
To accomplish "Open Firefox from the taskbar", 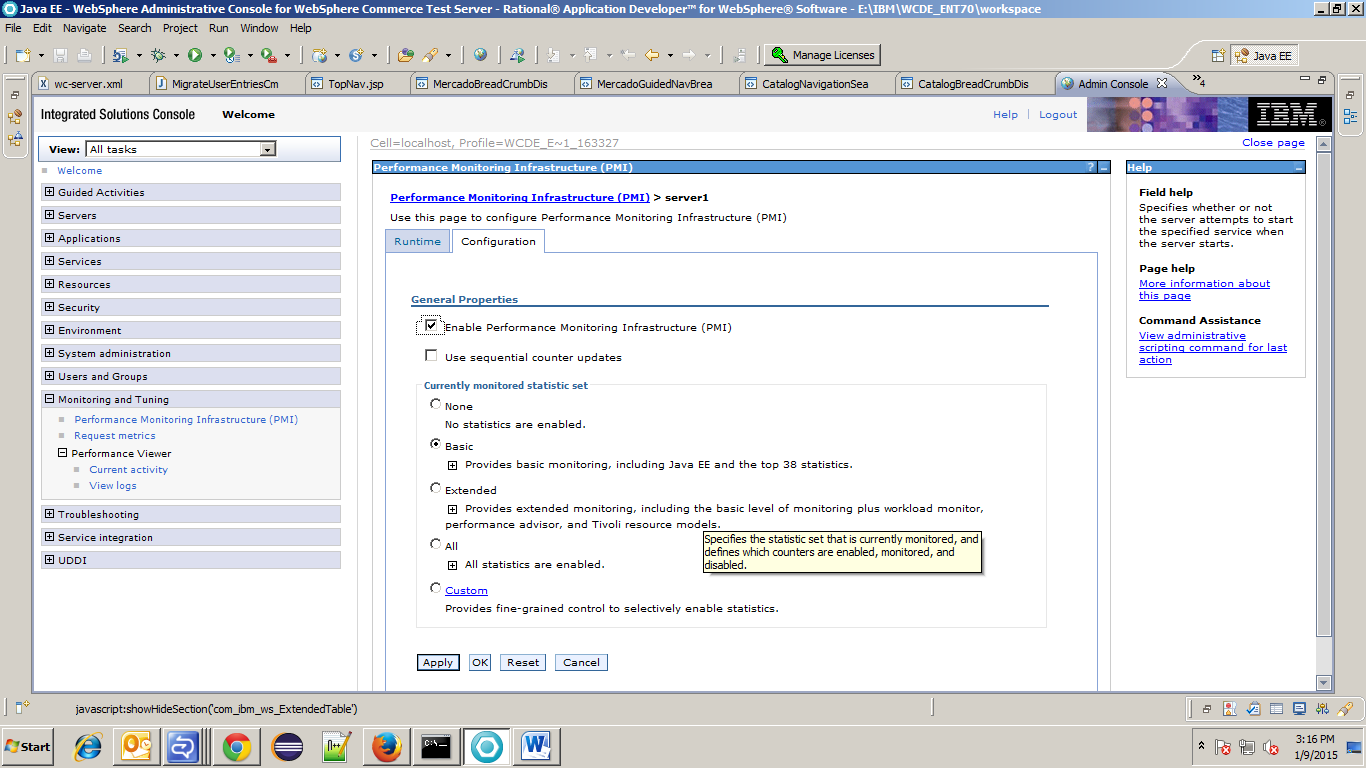I will point(385,746).
